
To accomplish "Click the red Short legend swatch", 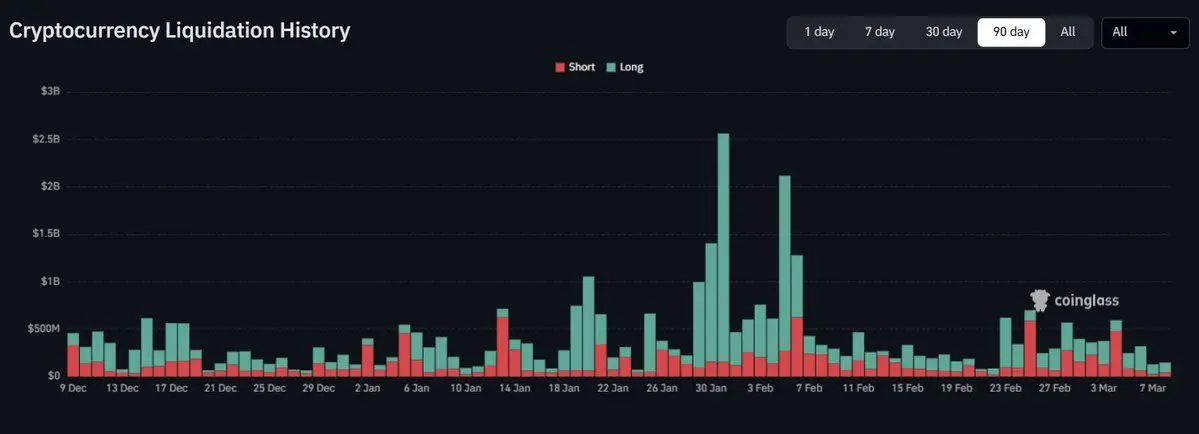I will click(560, 67).
